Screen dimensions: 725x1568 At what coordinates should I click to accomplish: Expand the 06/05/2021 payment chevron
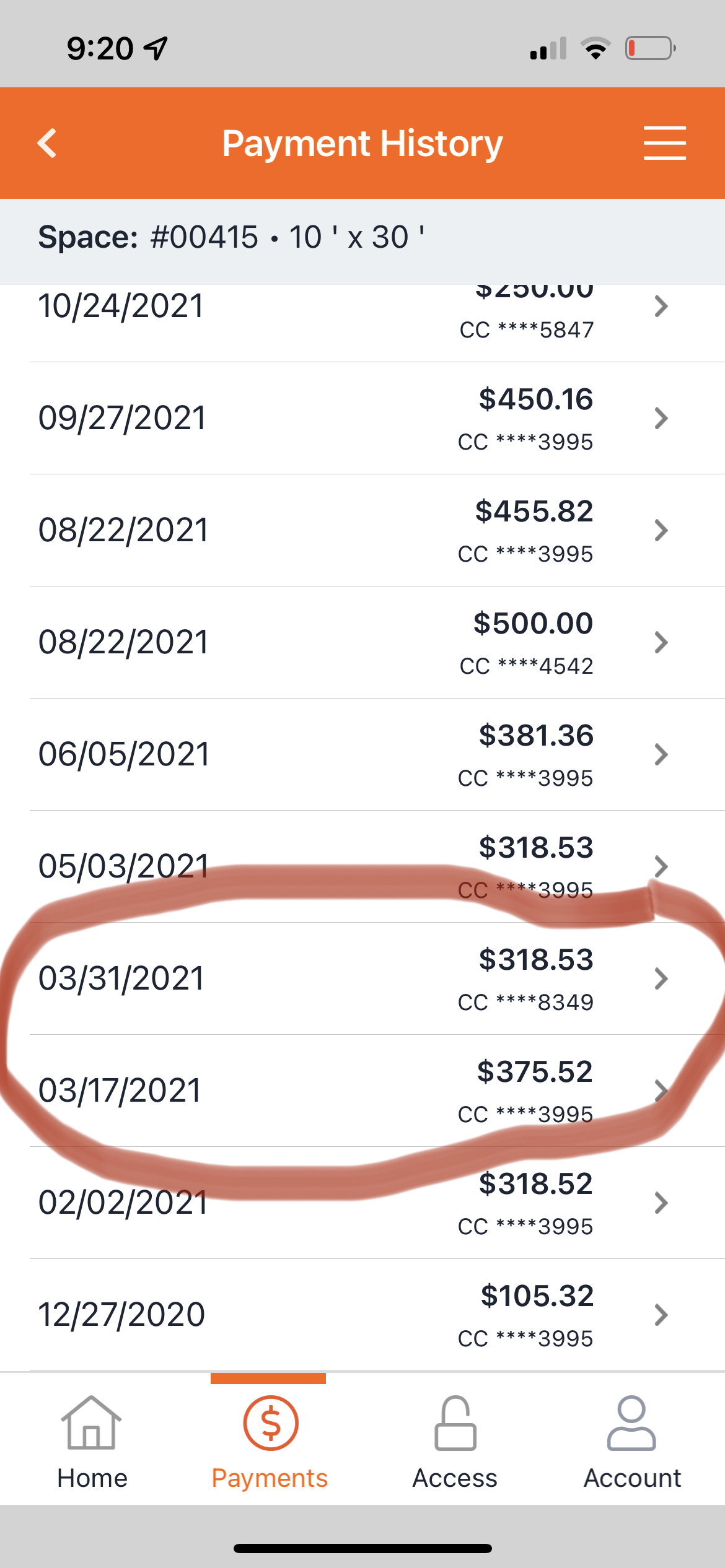click(x=661, y=754)
